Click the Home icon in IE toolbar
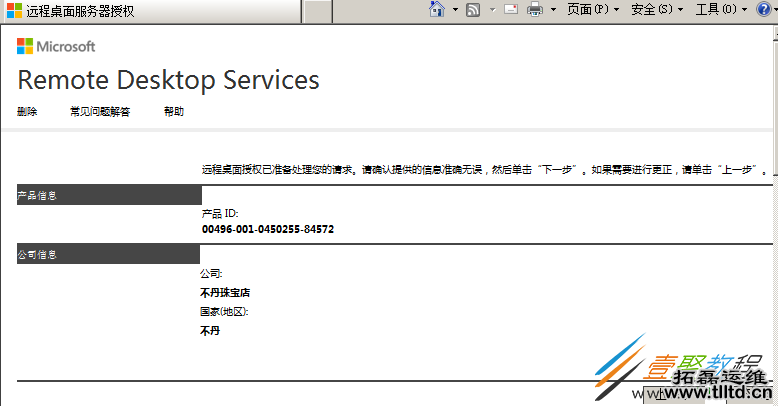Viewport: 778px width, 406px height. click(x=437, y=9)
